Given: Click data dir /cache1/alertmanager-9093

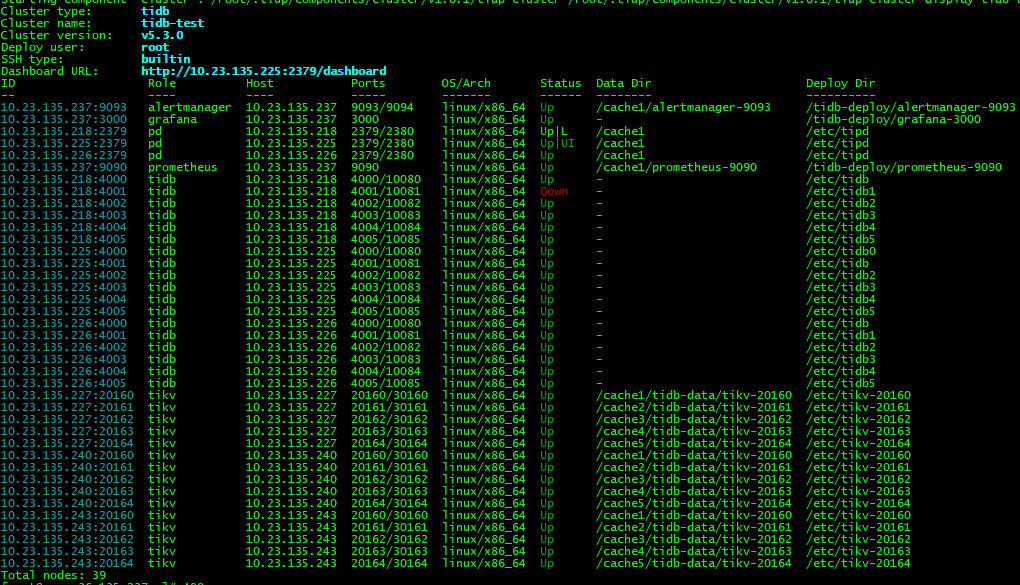Looking at the screenshot, I should [x=683, y=107].
